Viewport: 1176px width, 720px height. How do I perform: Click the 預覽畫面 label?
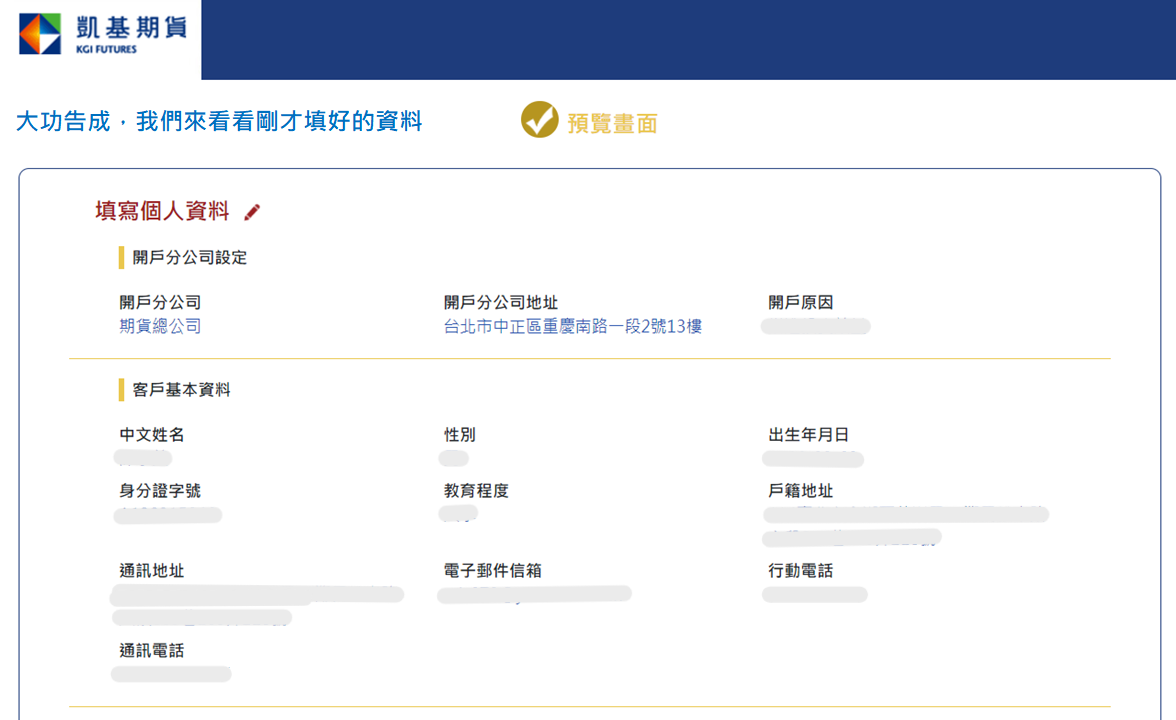click(612, 123)
